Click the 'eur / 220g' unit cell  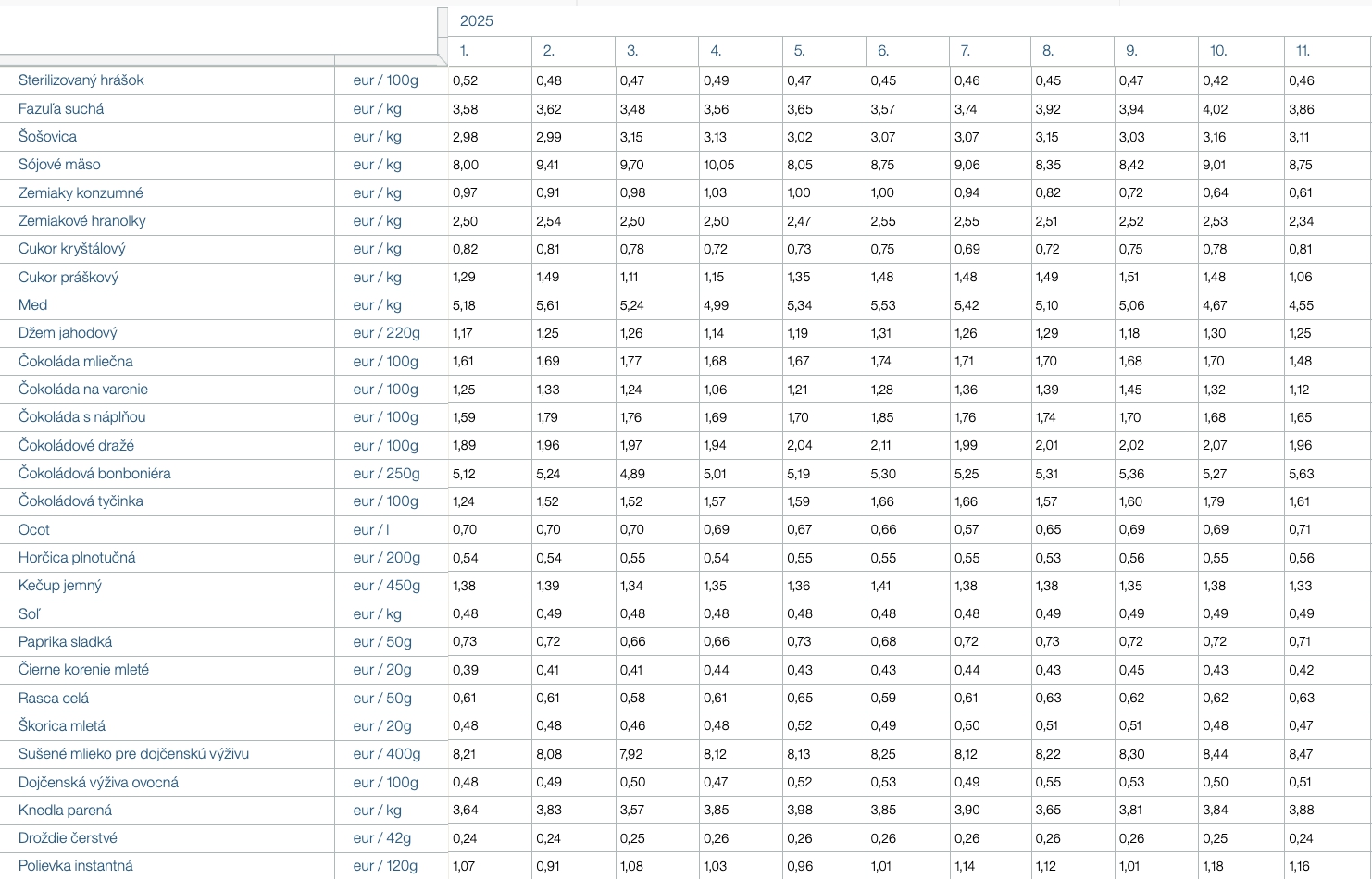pos(386,333)
